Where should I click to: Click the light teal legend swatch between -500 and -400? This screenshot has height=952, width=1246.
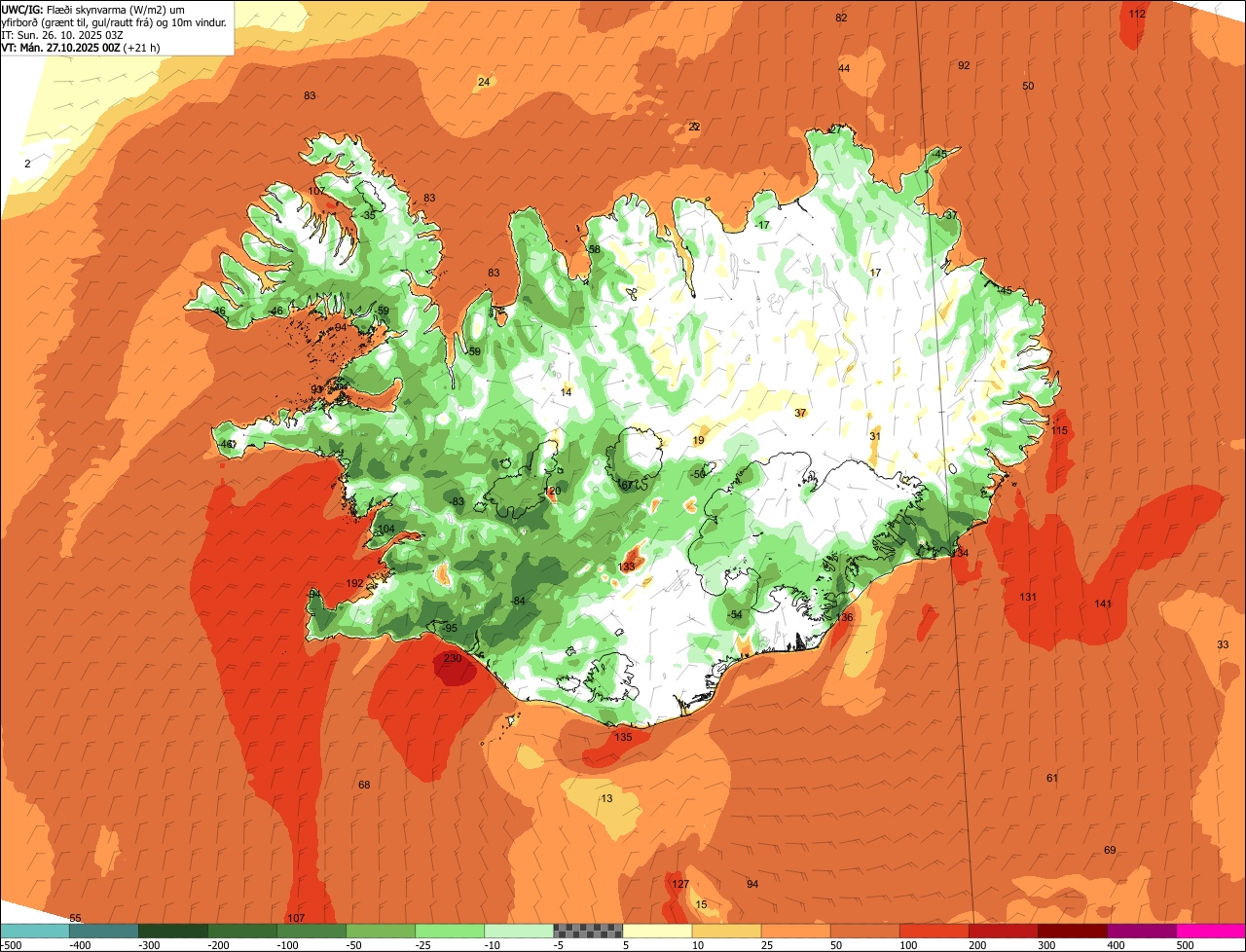point(34,931)
